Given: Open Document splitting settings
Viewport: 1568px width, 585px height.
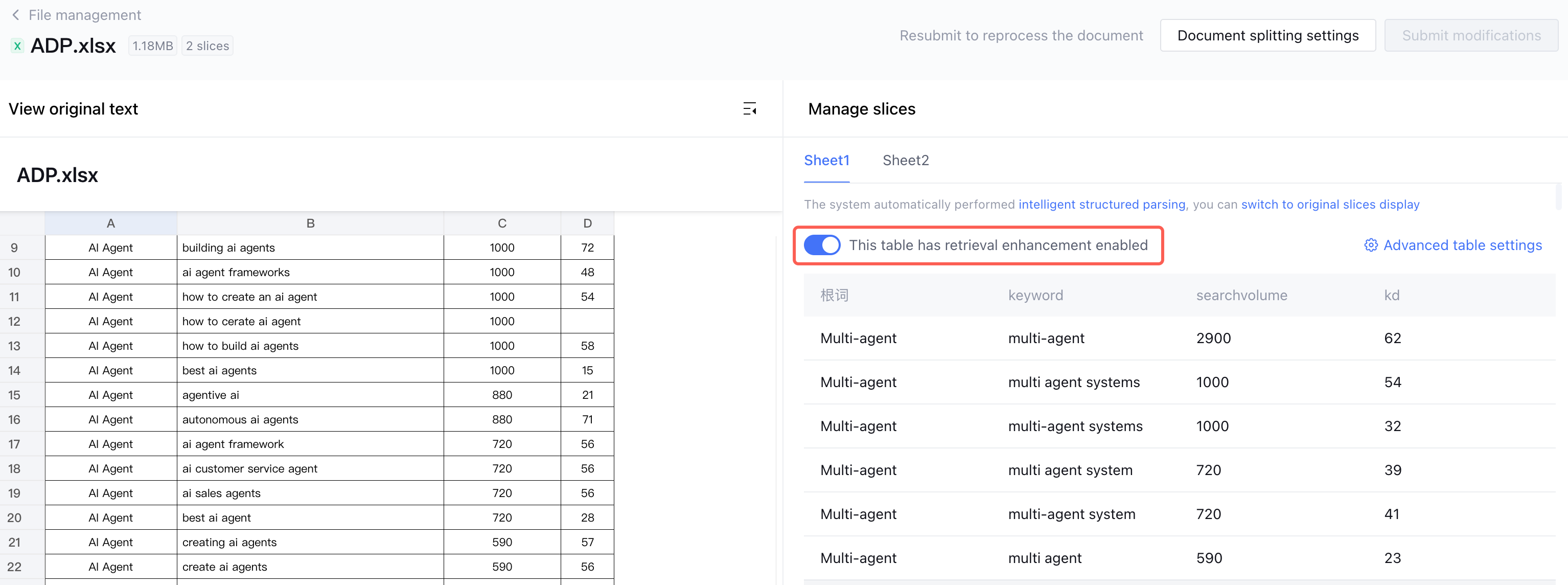Looking at the screenshot, I should point(1267,35).
